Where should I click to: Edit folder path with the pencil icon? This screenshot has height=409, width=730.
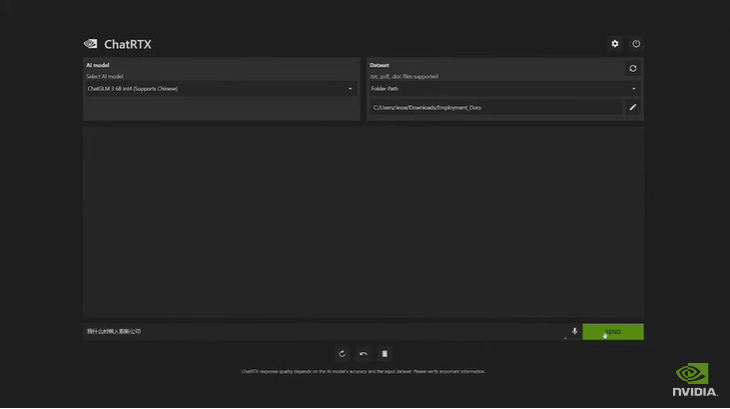pyautogui.click(x=633, y=107)
